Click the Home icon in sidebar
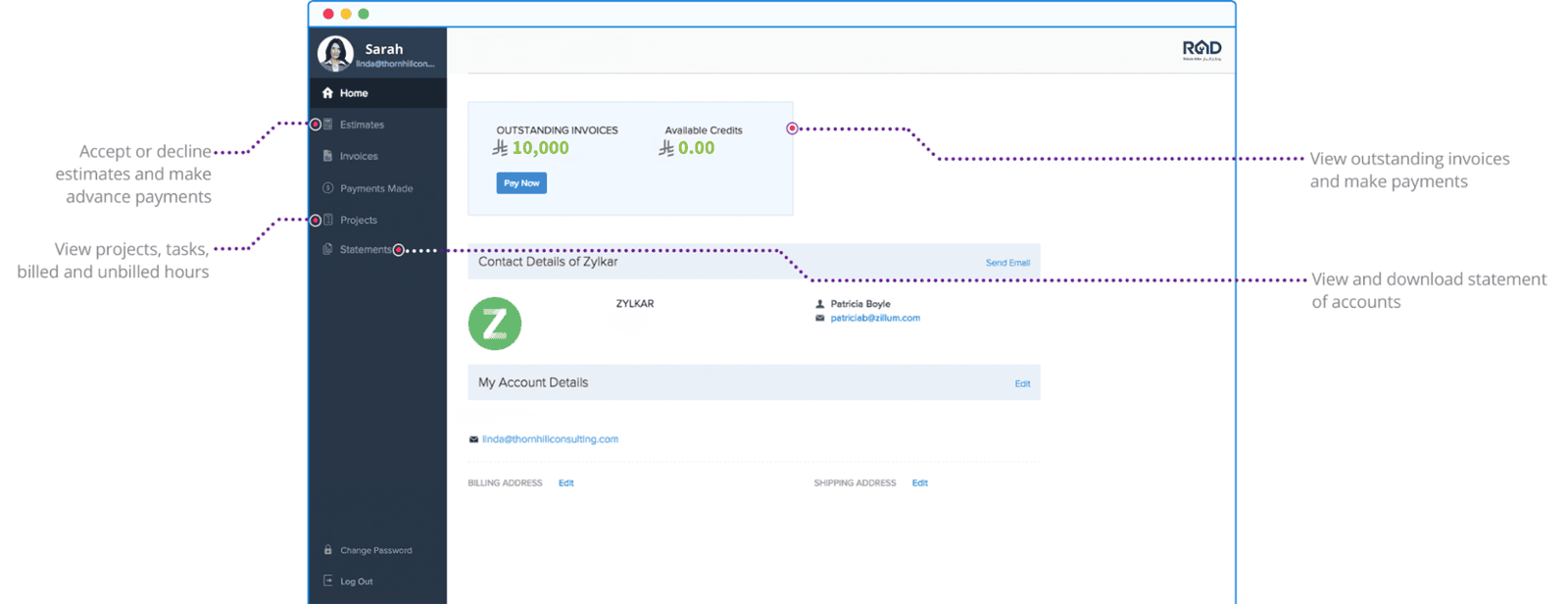The width and height of the screenshot is (1568, 604). (327, 93)
